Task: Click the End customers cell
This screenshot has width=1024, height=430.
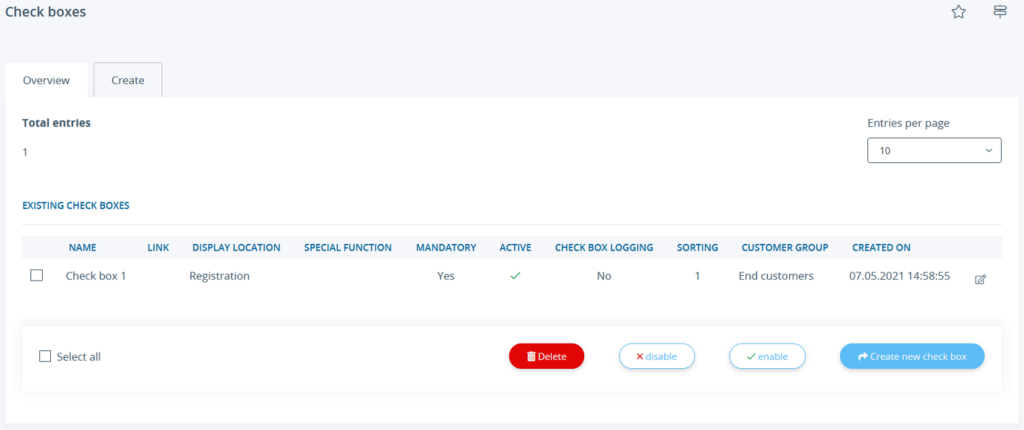Action: coord(776,276)
